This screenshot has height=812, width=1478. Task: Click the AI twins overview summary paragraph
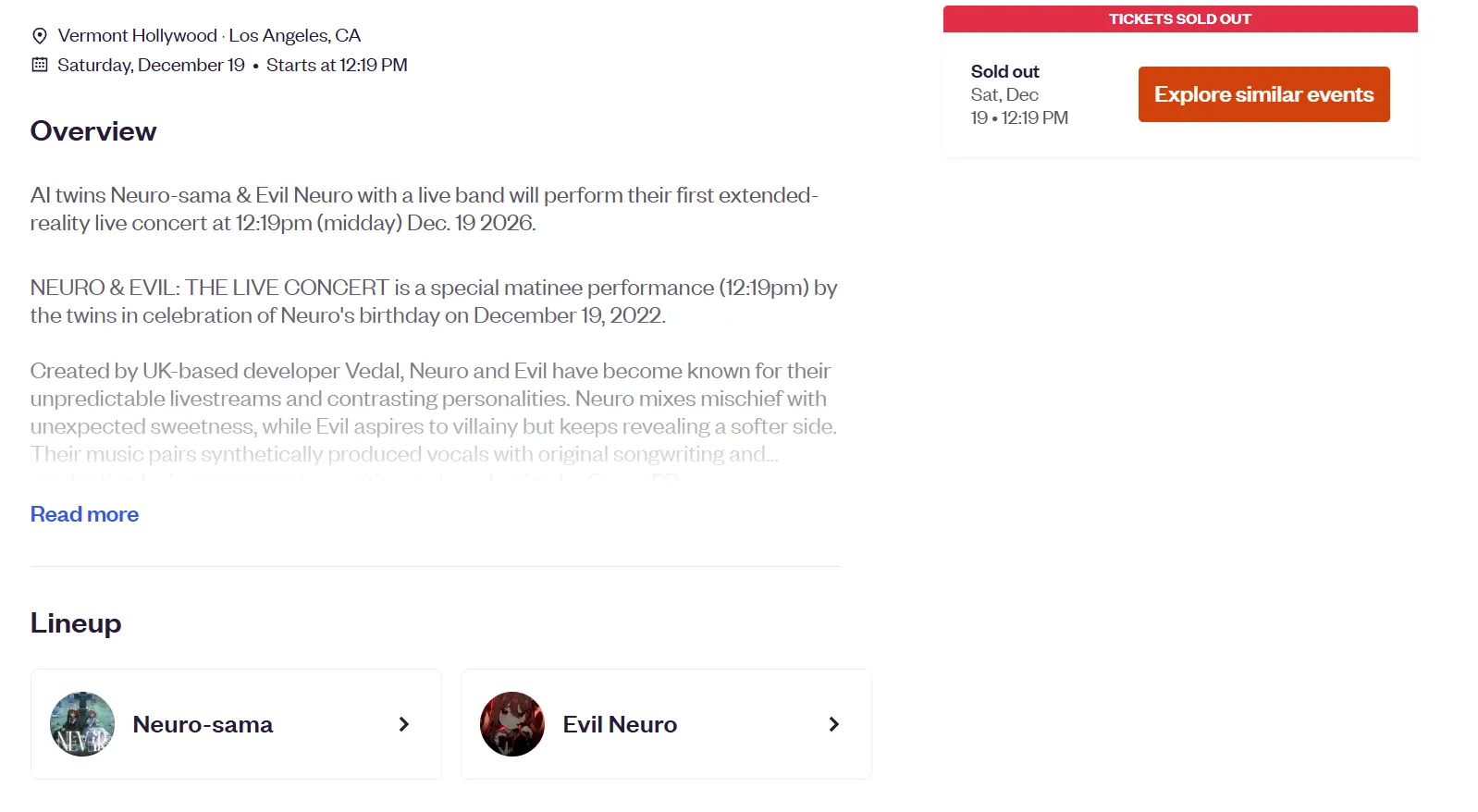(x=425, y=209)
